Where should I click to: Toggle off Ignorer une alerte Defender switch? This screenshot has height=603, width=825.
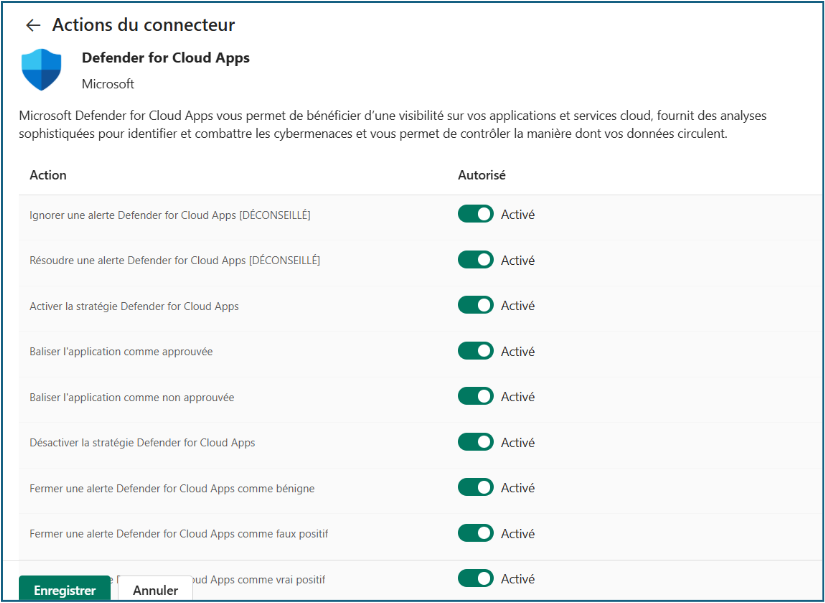[476, 214]
